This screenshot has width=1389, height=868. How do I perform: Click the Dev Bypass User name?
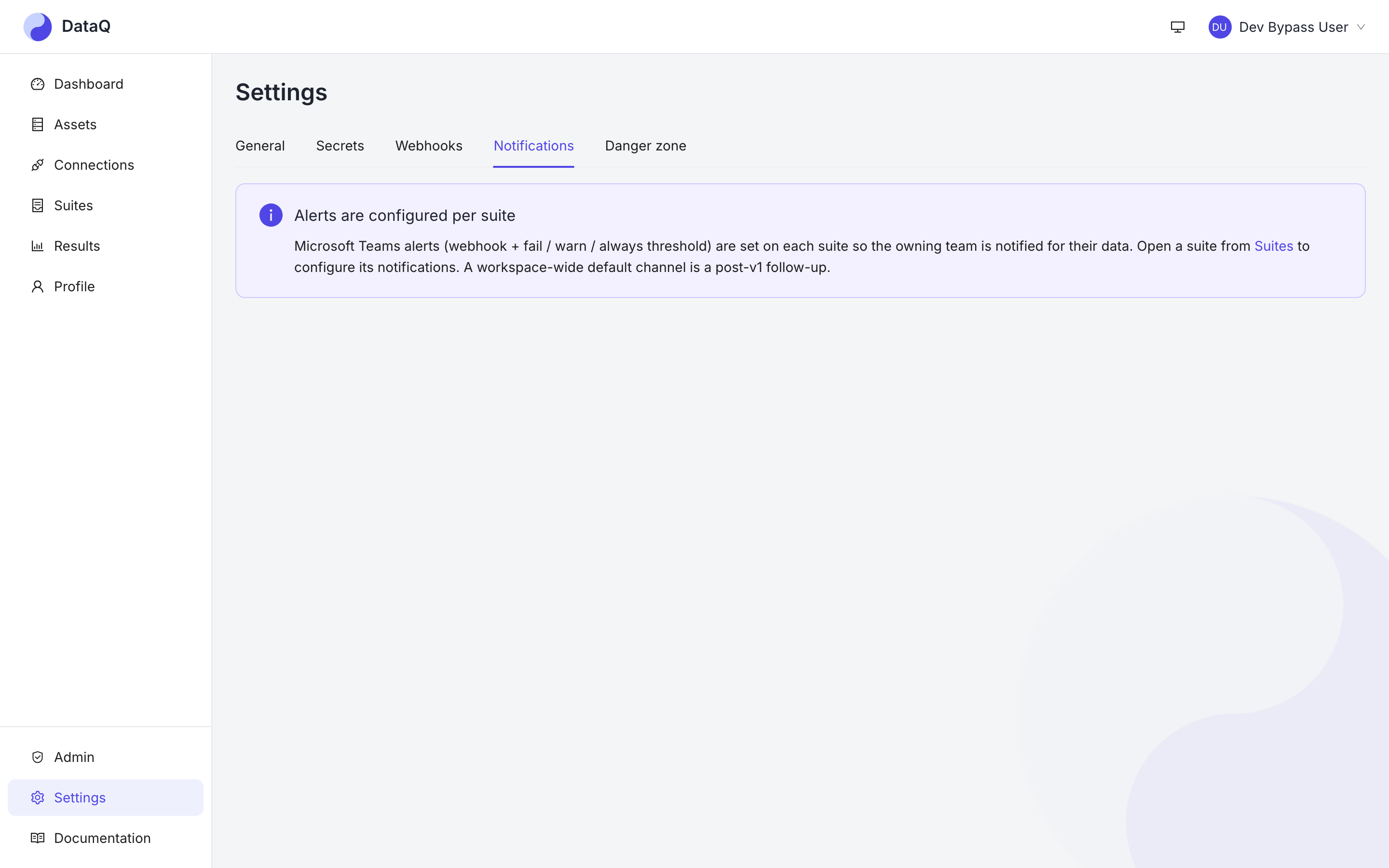pyautogui.click(x=1293, y=27)
